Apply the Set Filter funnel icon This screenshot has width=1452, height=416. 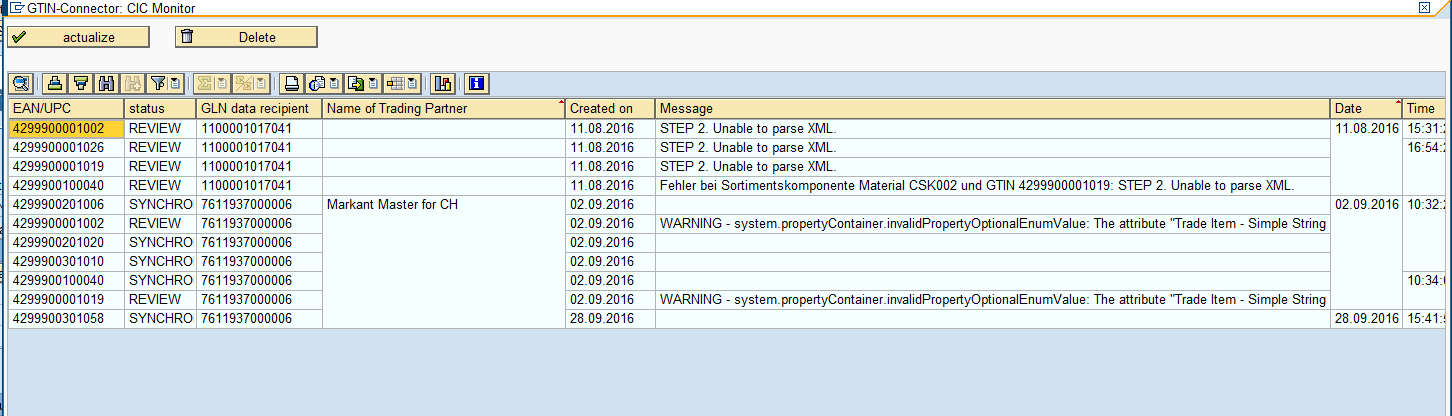coord(158,83)
